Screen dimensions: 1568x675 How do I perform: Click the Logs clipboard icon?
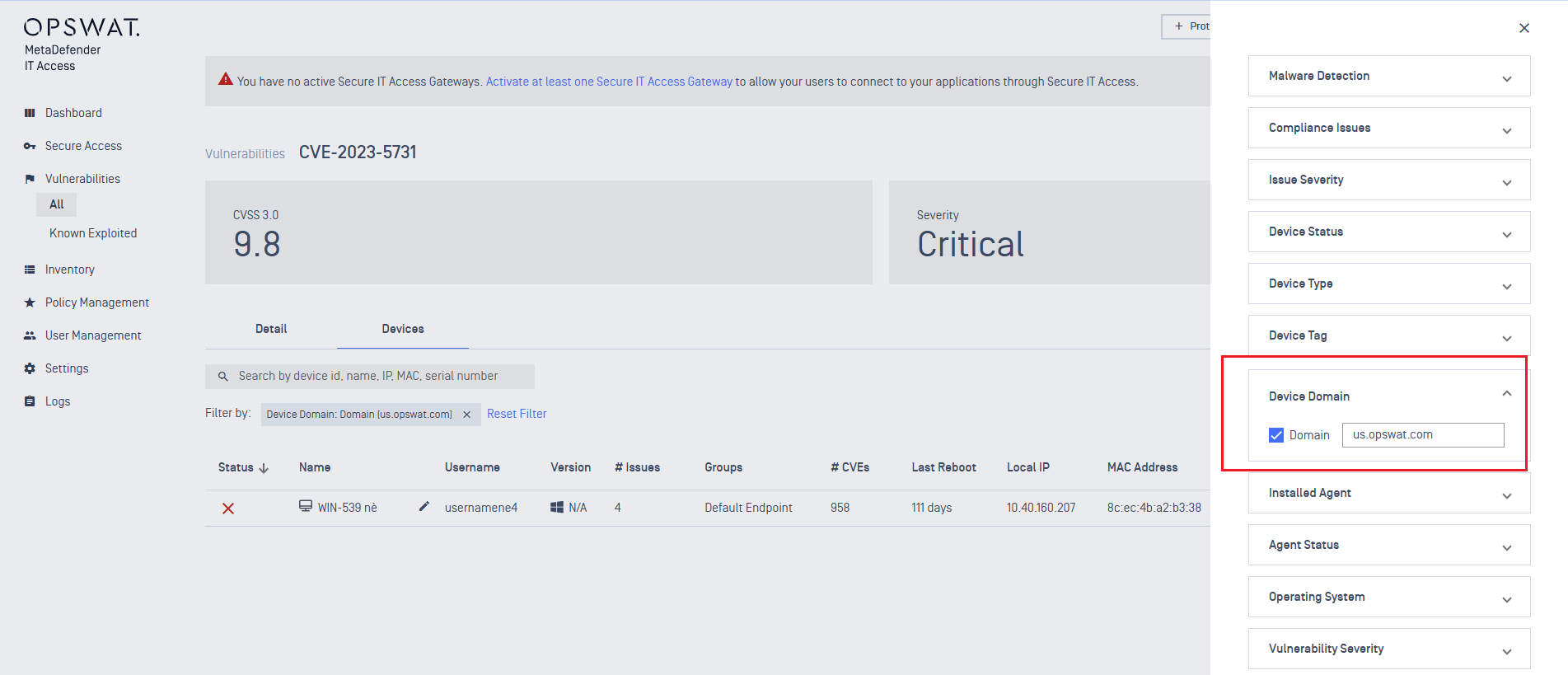pyautogui.click(x=30, y=401)
